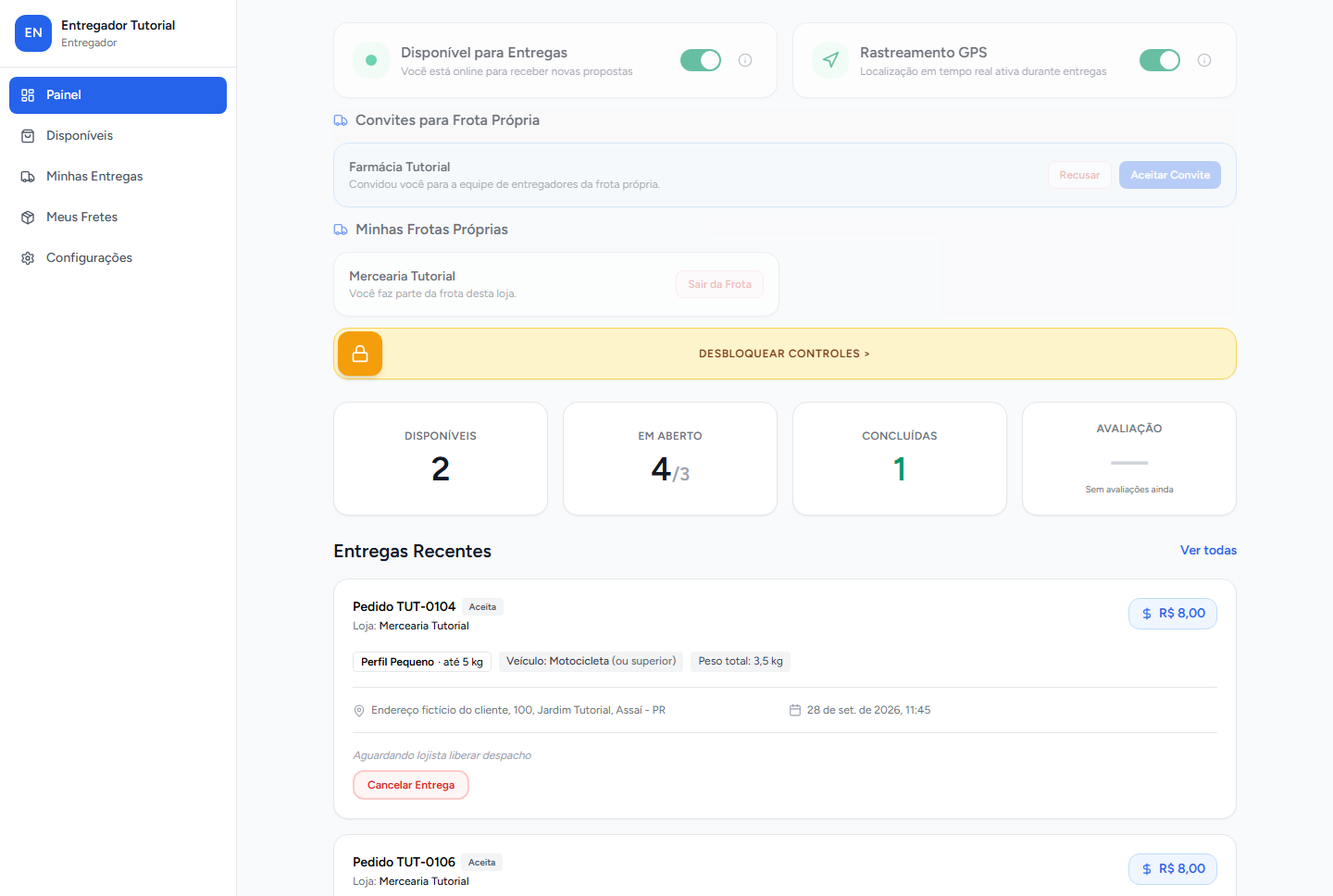The image size is (1333, 896).
Task: Click dollar icon on TUT-0106 price badge
Action: click(1147, 869)
